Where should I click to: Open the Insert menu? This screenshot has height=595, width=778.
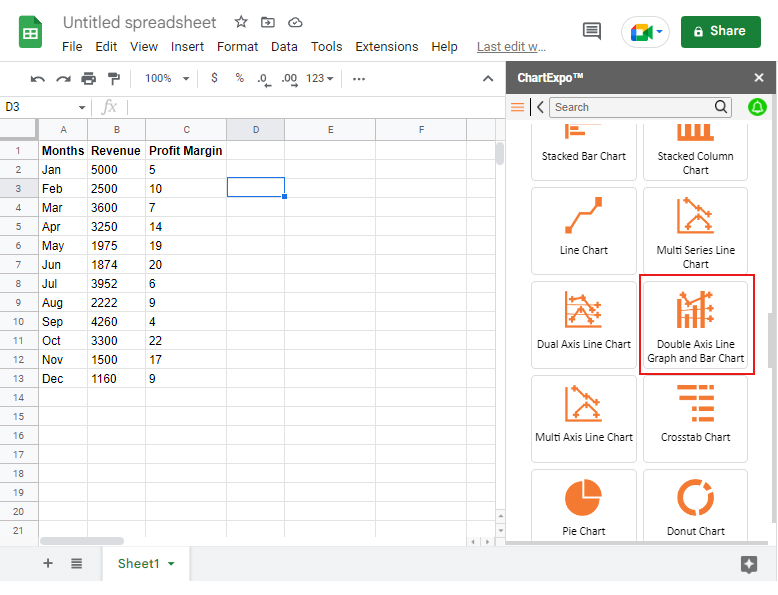pos(187,47)
